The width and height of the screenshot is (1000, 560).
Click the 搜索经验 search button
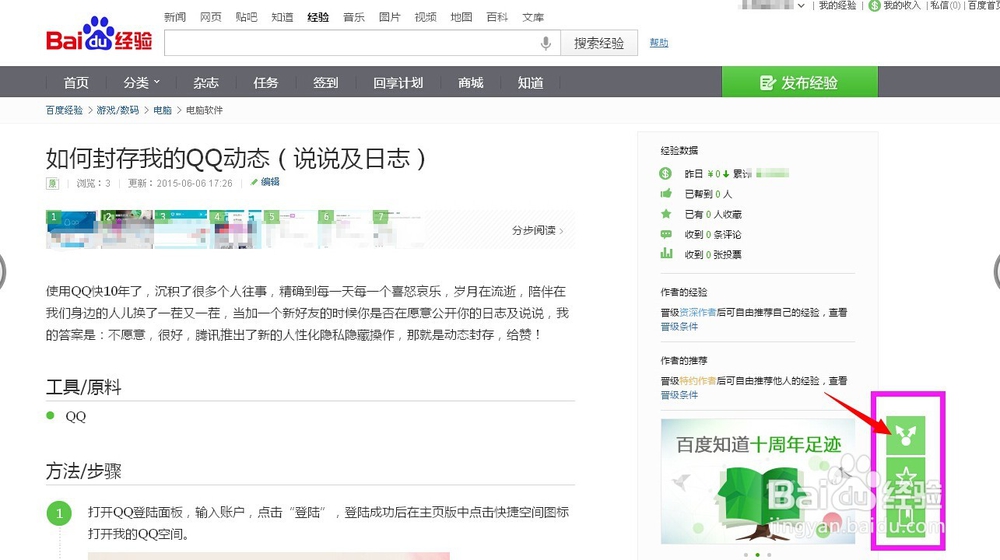(x=599, y=43)
